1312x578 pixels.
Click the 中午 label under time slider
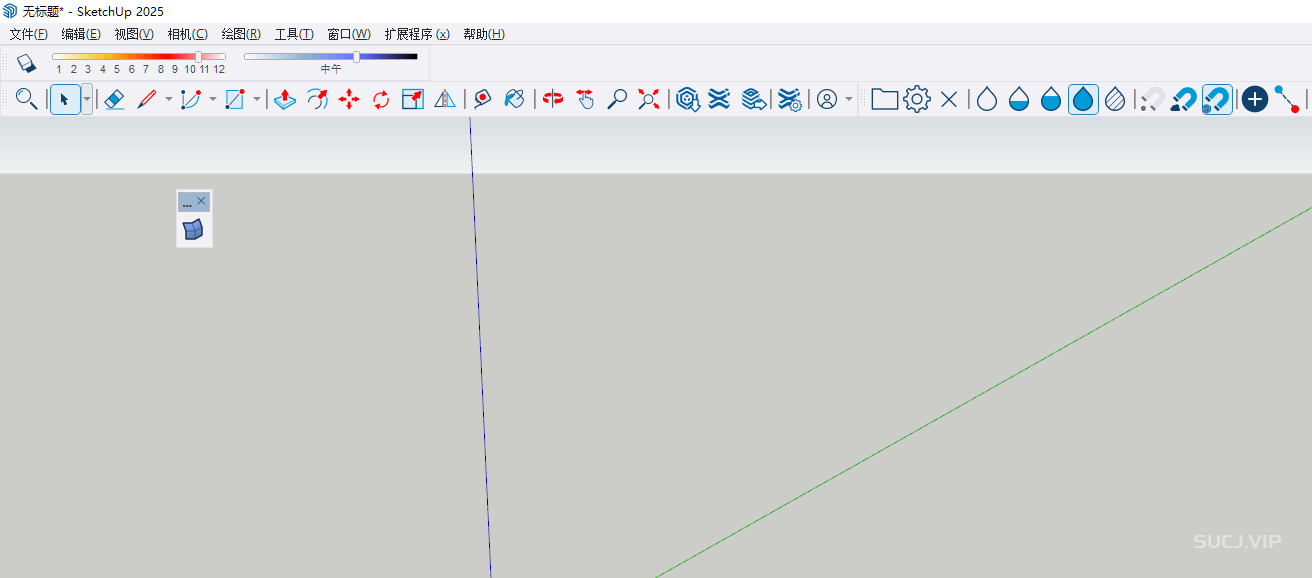[x=331, y=69]
